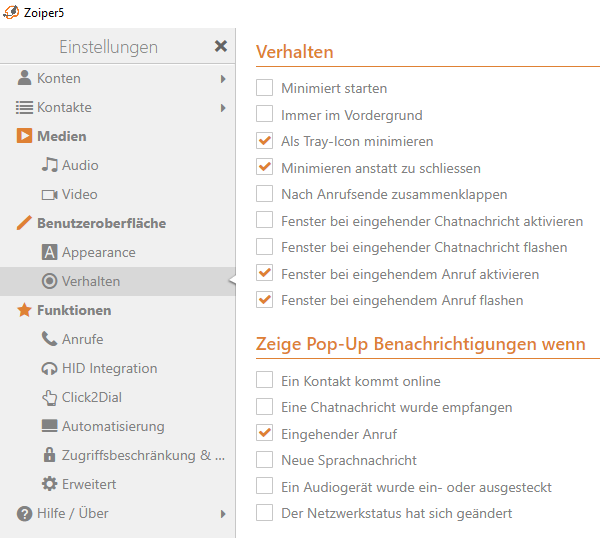Check Neue Sprachnachricht notification box
600x538 pixels.
click(264, 460)
